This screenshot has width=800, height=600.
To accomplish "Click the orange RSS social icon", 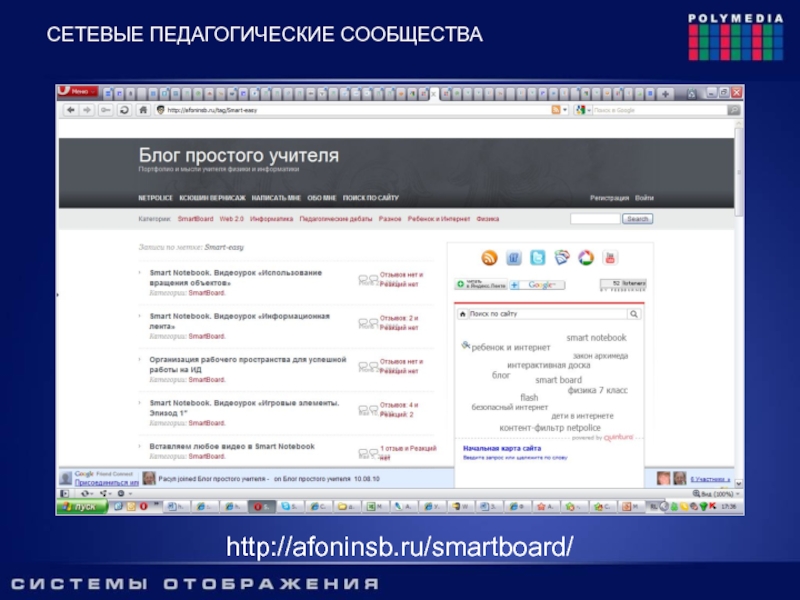I will pos(489,258).
